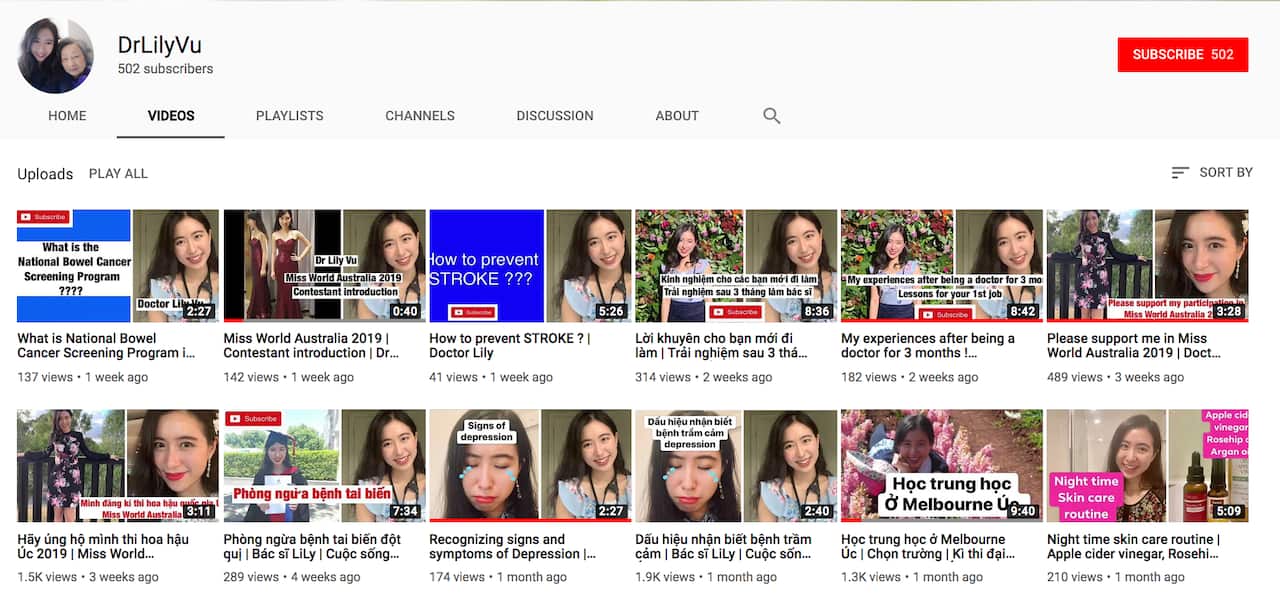Image resolution: width=1280 pixels, height=597 pixels.
Task: Go to the ABOUT tab
Action: coord(677,115)
